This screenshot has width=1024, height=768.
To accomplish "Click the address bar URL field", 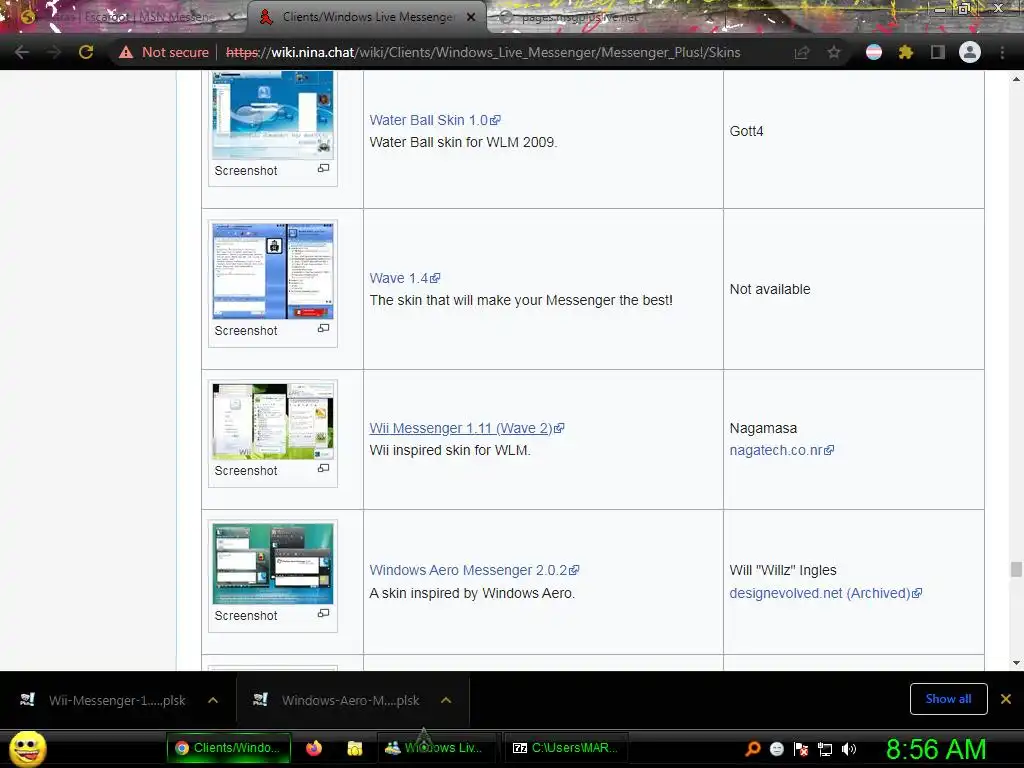I will 483,52.
